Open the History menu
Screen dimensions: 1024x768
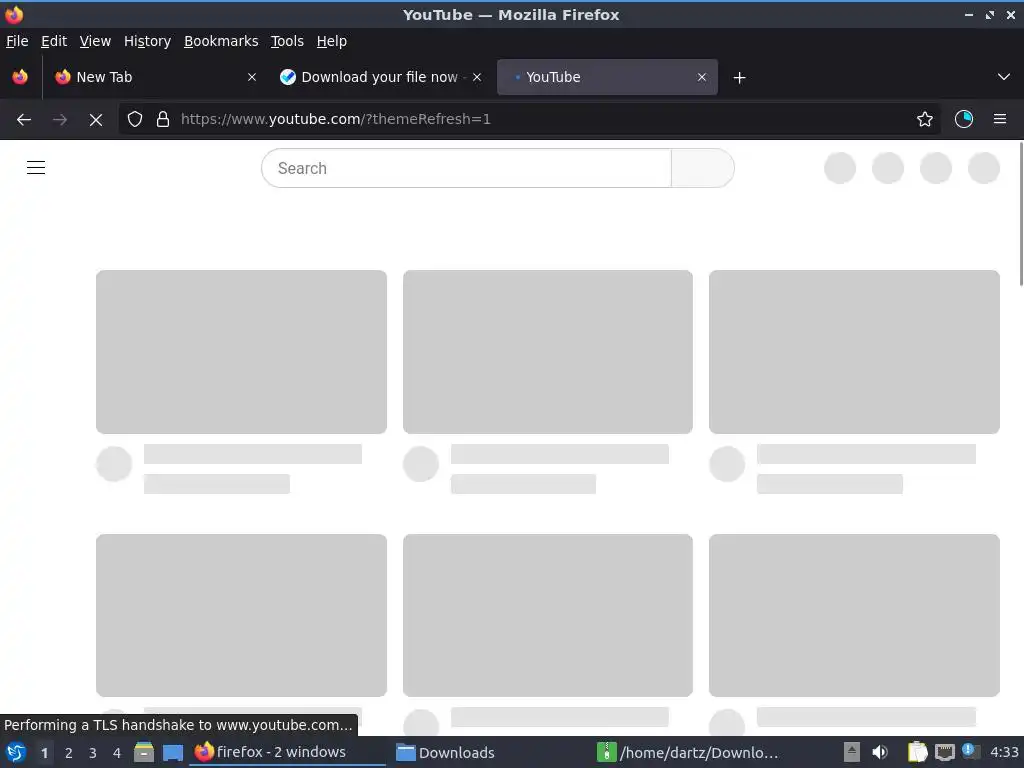coord(147,41)
